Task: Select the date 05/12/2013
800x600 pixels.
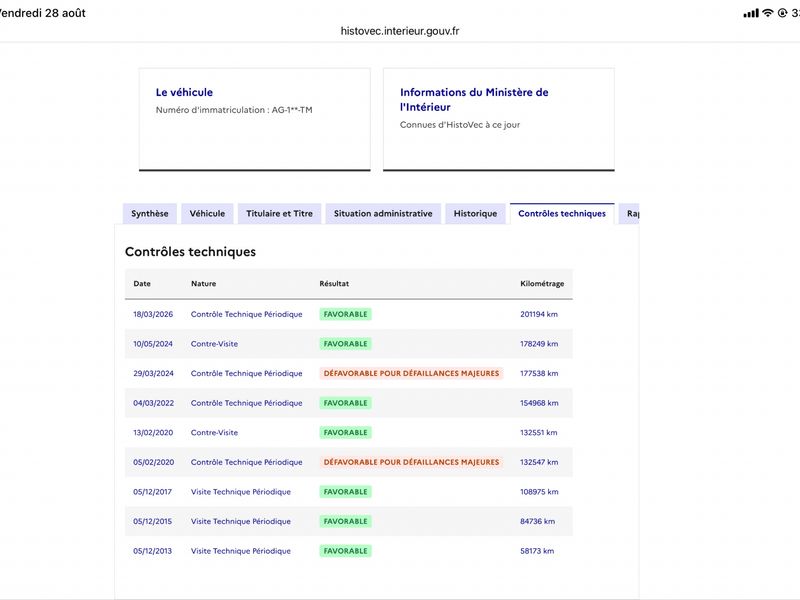Action: pyautogui.click(x=153, y=551)
